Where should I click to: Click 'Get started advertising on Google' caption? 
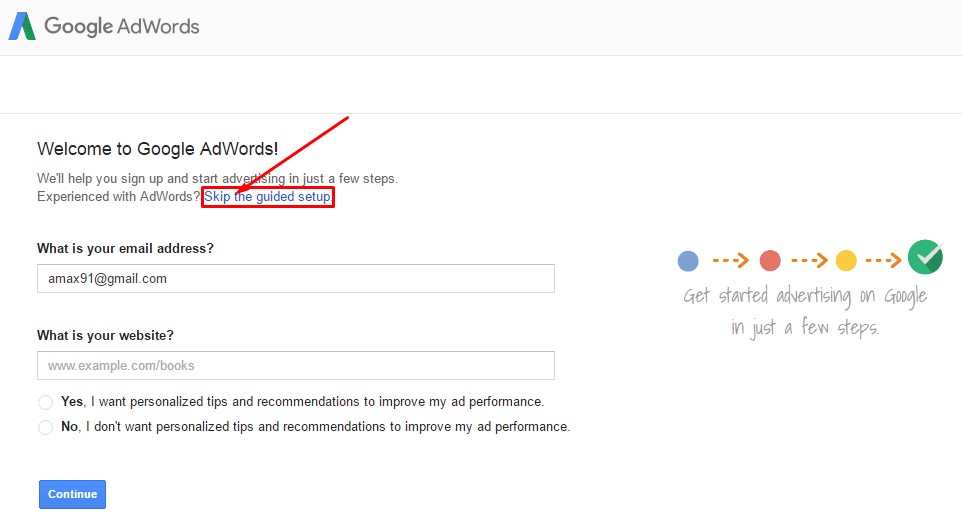[805, 297]
